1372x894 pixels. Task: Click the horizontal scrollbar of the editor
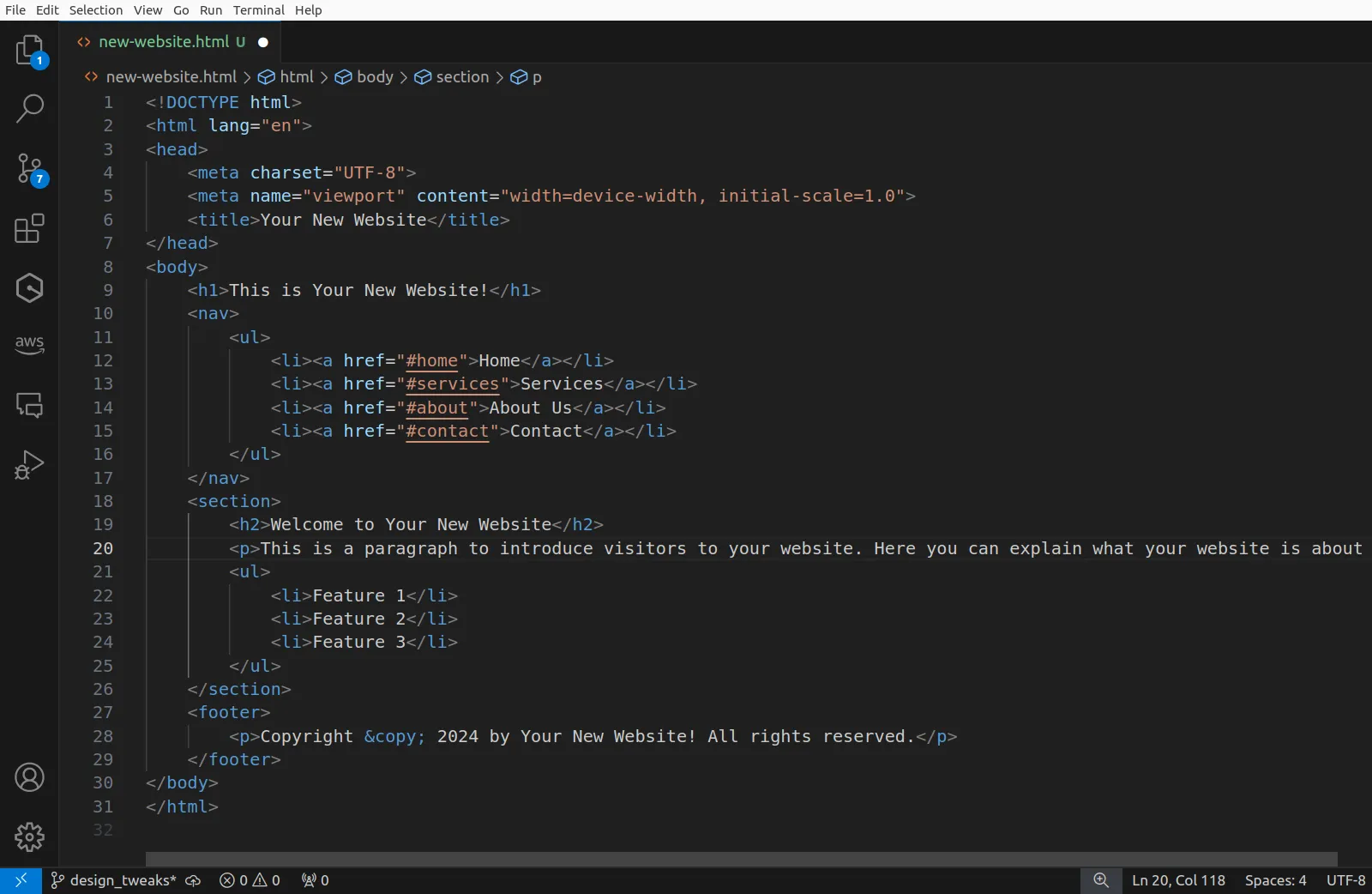pos(742,859)
